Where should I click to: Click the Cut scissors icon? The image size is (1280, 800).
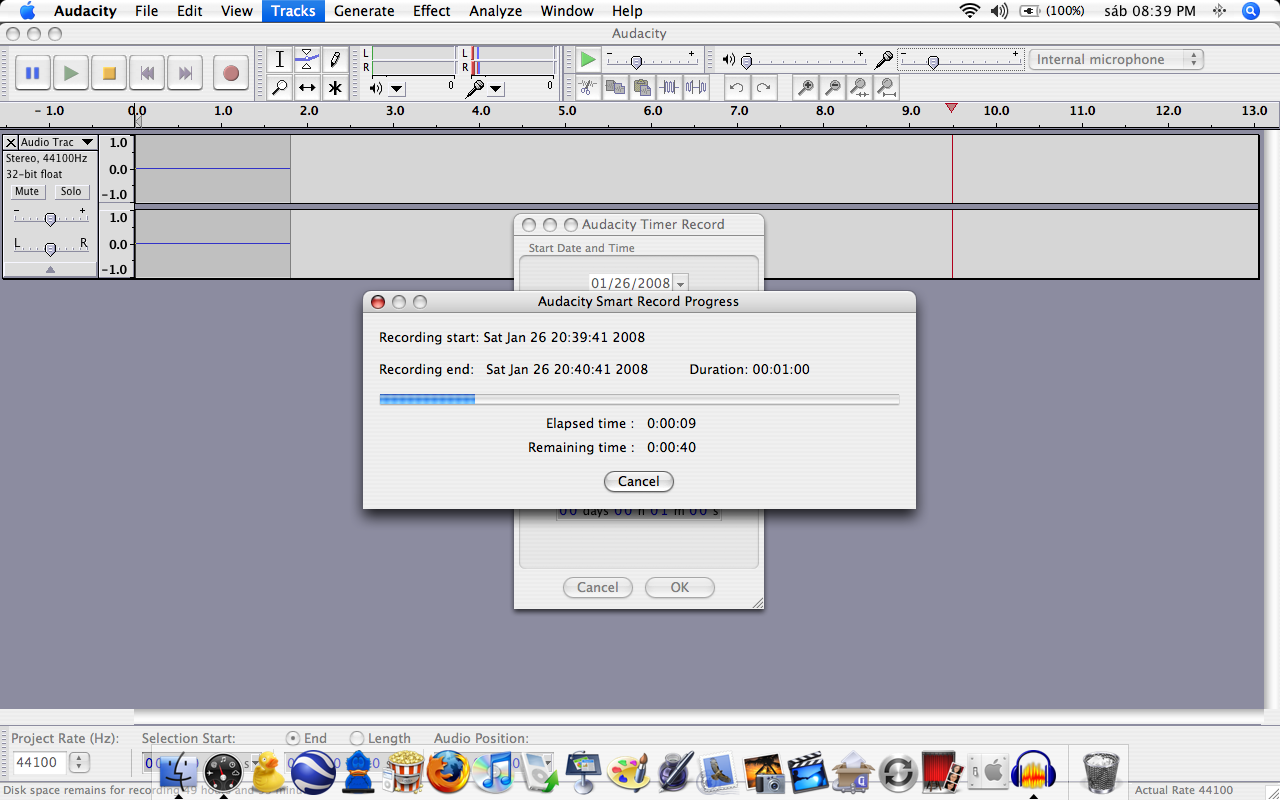click(x=588, y=88)
